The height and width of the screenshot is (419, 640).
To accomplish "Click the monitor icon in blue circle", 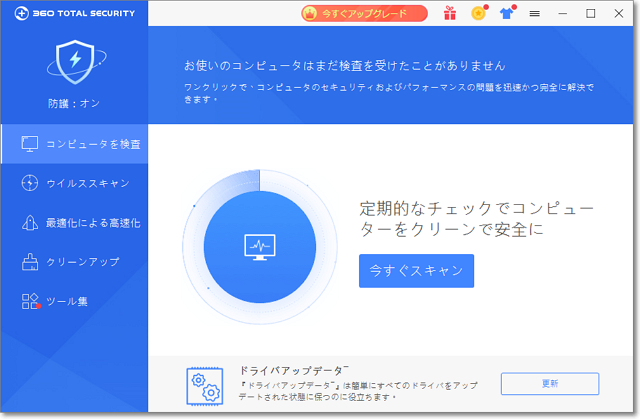I will (259, 247).
